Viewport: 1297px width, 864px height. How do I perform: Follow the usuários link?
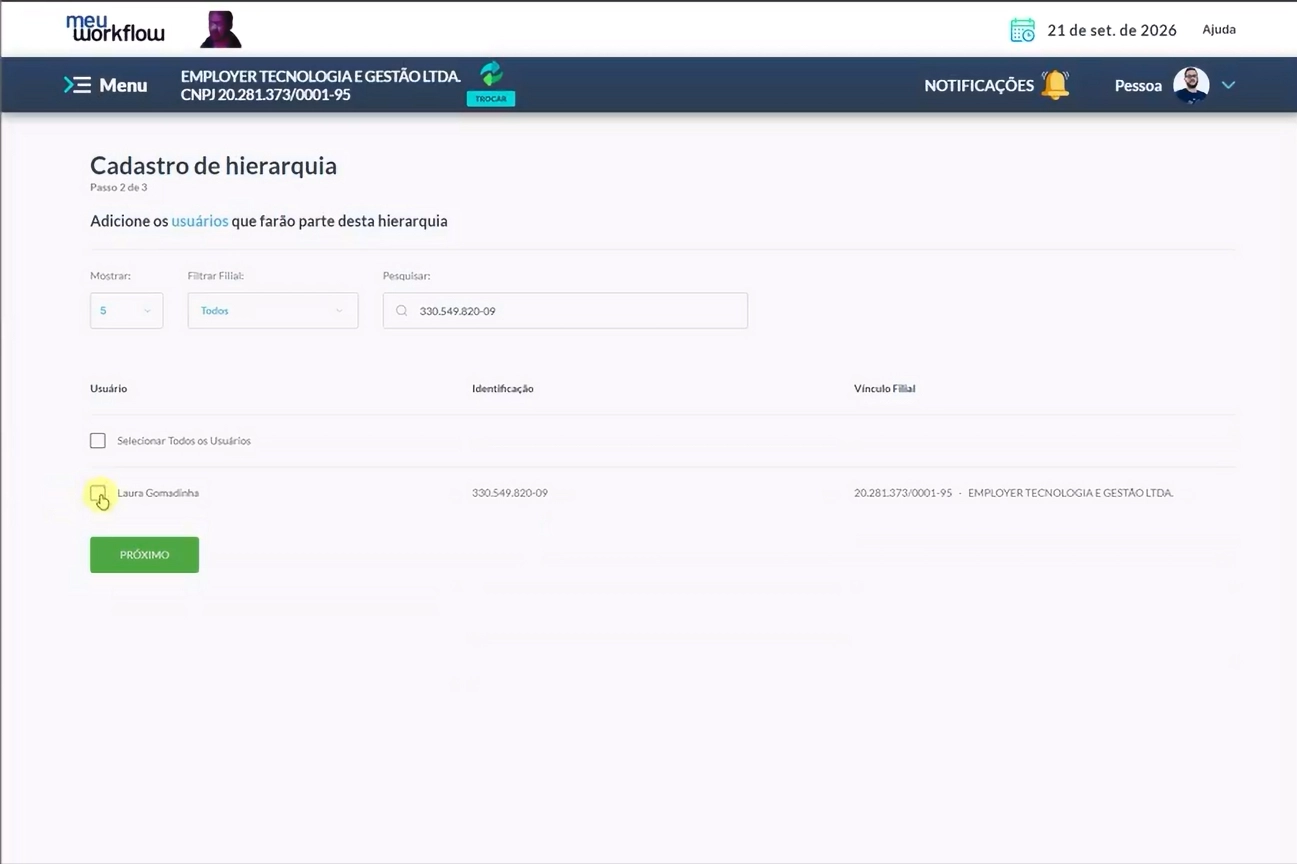[x=200, y=221]
